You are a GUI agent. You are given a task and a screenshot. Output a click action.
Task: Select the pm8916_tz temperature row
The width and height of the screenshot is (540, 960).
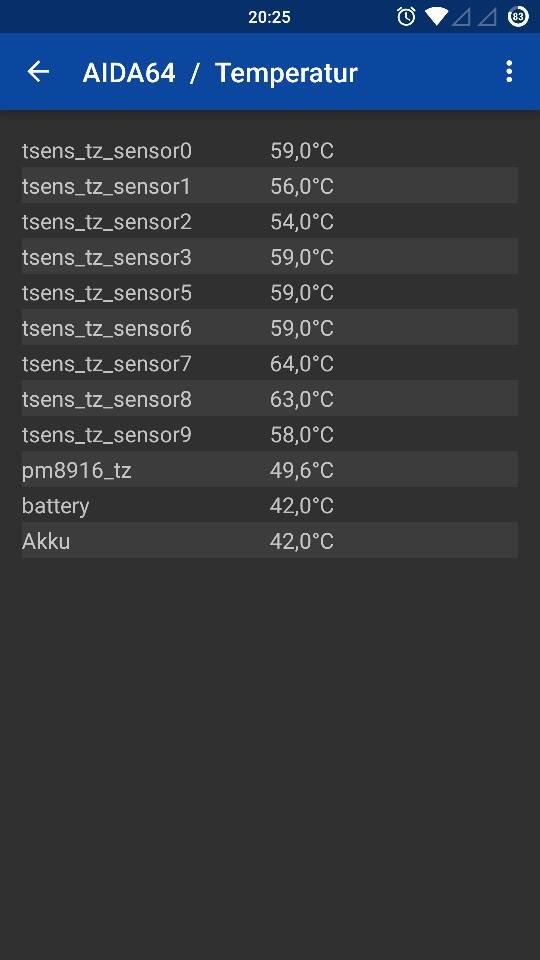pyautogui.click(x=270, y=470)
